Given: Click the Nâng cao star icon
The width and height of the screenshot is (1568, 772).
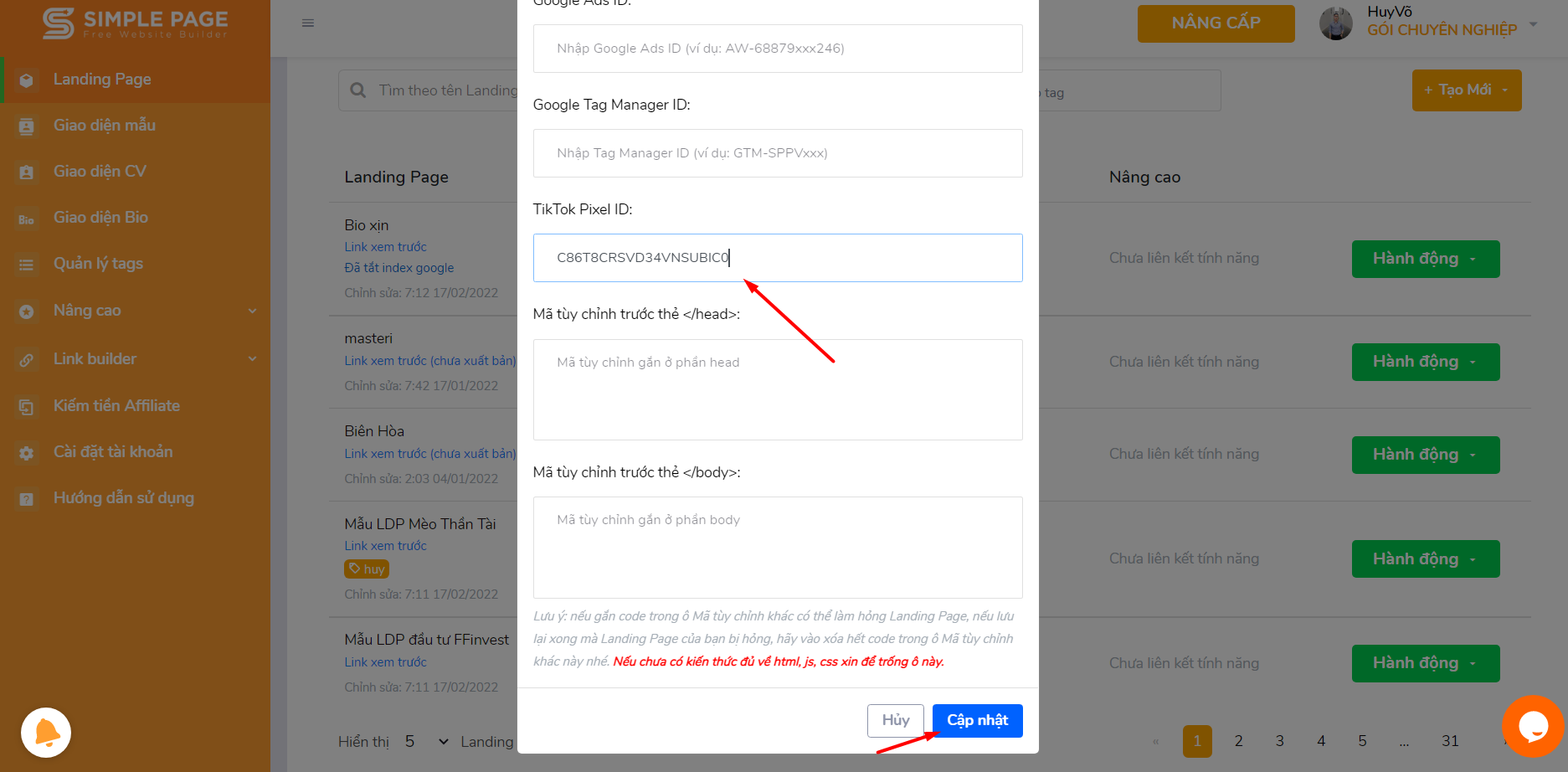Looking at the screenshot, I should click(27, 311).
